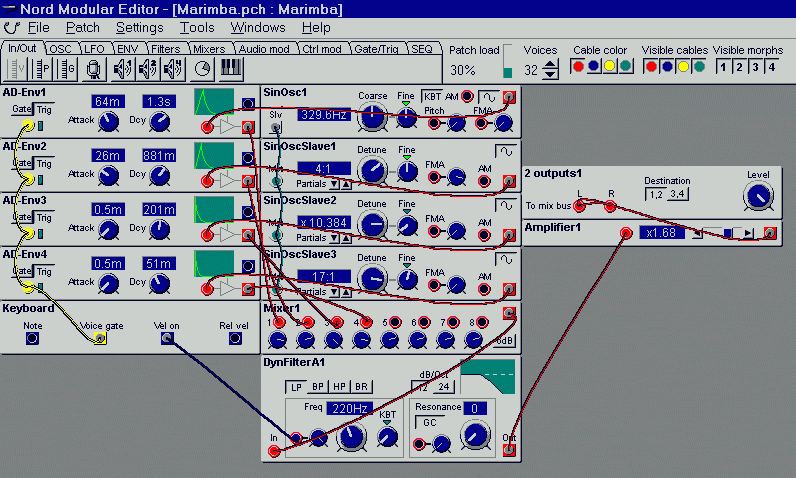The height and width of the screenshot is (478, 796).
Task: Enable GC in the DynFilterA1 Resonance section
Action: pos(428,422)
